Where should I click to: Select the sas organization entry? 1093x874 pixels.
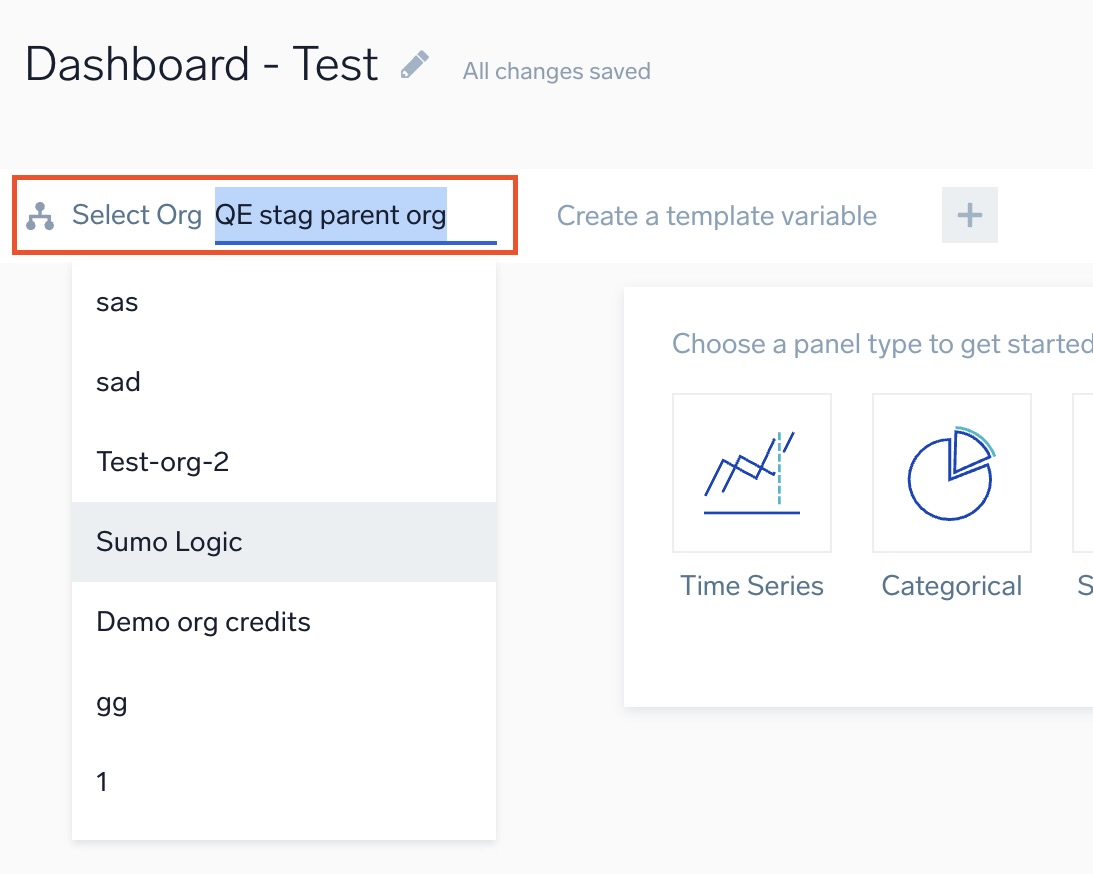(x=117, y=301)
